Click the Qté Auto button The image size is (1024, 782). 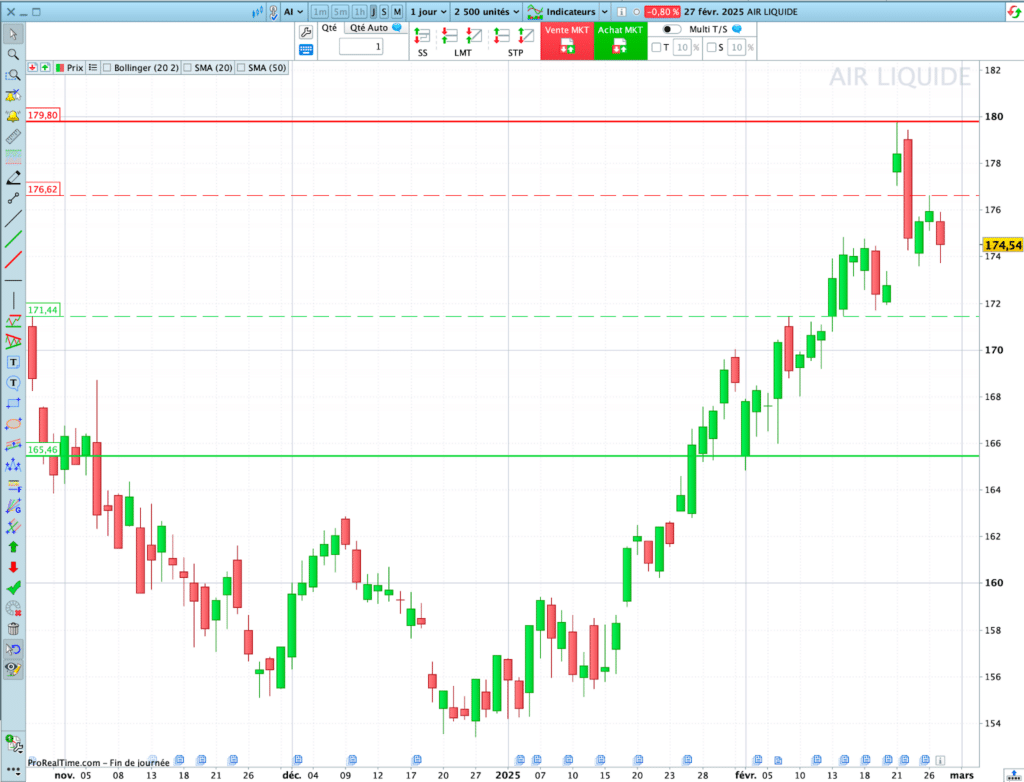click(x=376, y=28)
